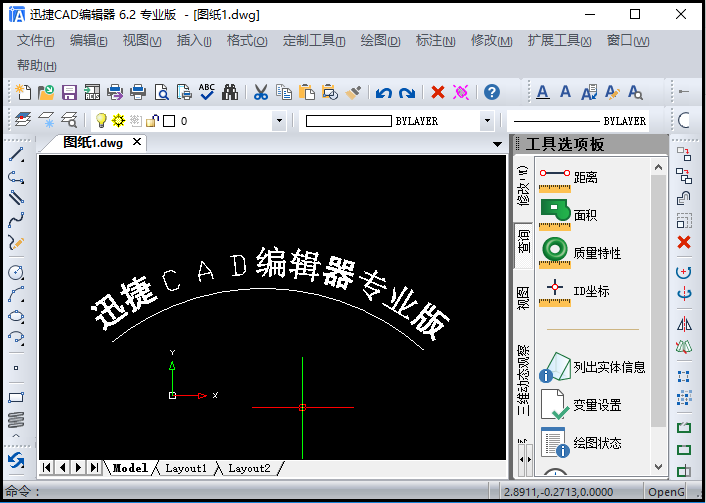Viewport: 706px width, 503px height.
Task: Open the 绘图 menu
Action: (380, 41)
